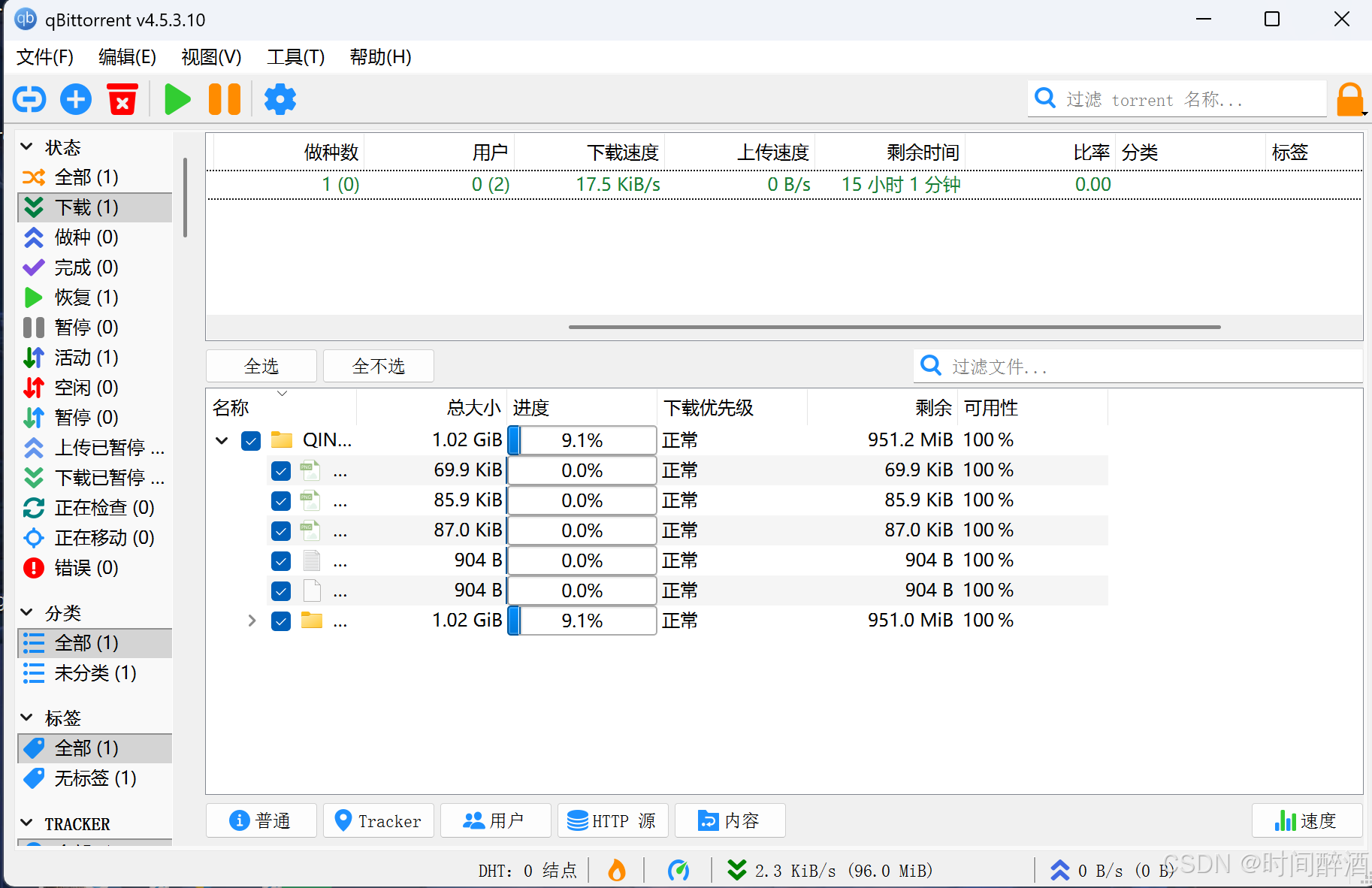Viewport: 1372px width, 888px height.
Task: Click the orange pause toolbar icon
Action: pos(225,99)
